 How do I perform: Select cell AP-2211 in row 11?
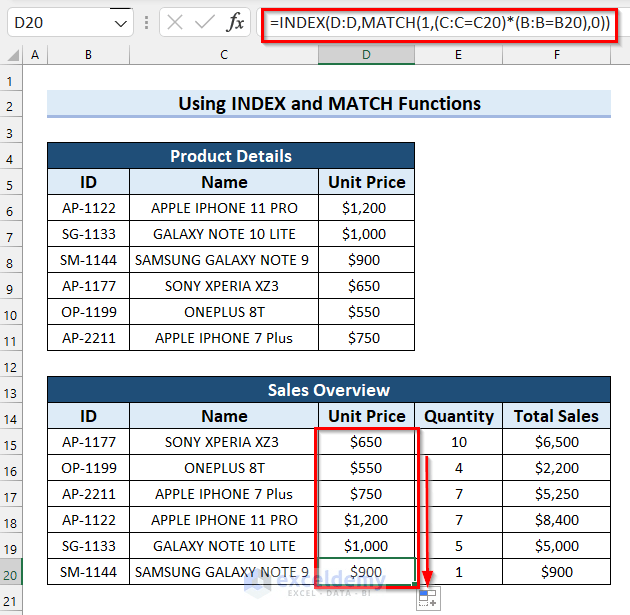(88, 338)
